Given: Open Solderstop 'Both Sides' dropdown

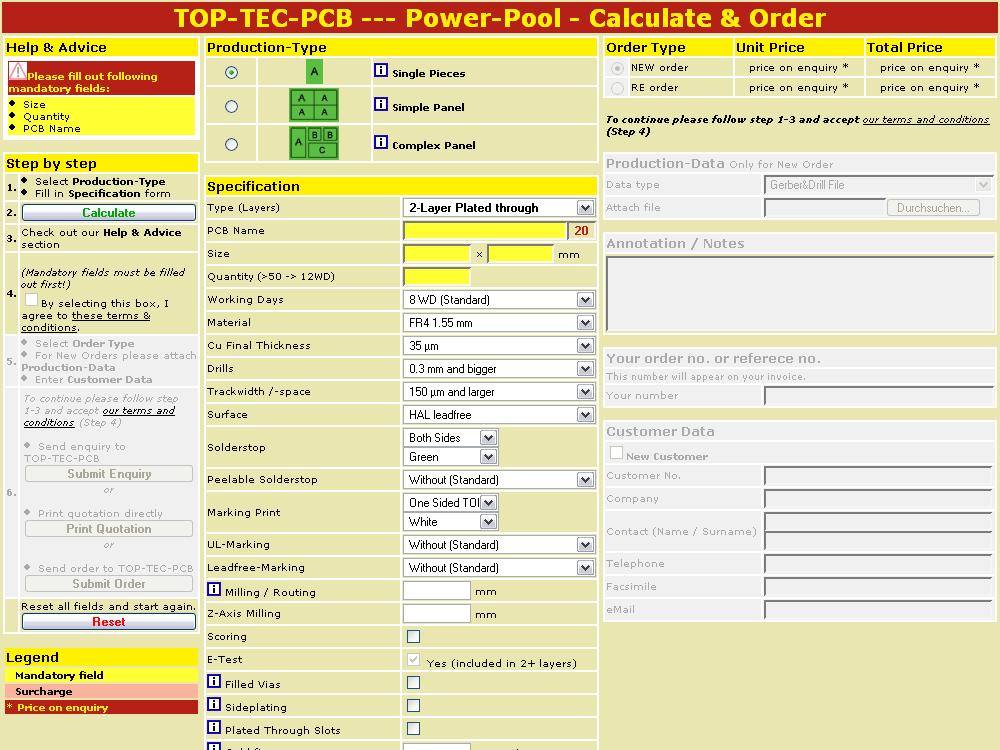Looking at the screenshot, I should coord(450,438).
